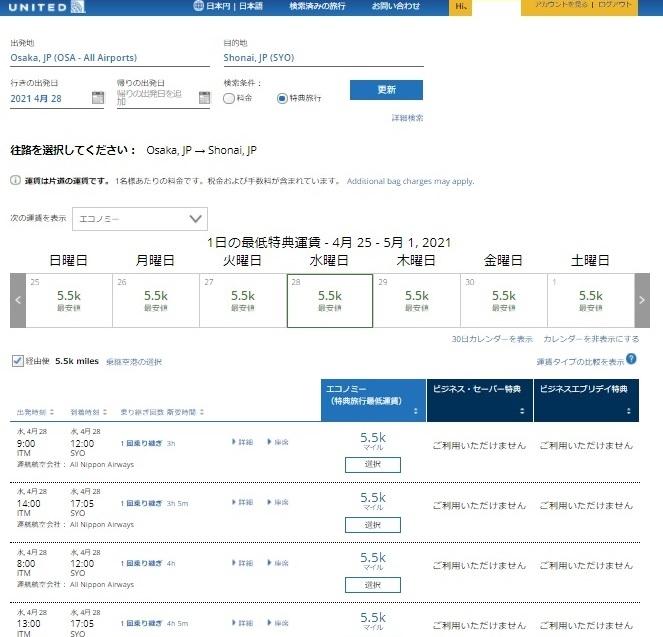663x637 pixels.
Task: Expand 詳細 for the 8:00 ITM flight
Action: [243, 563]
